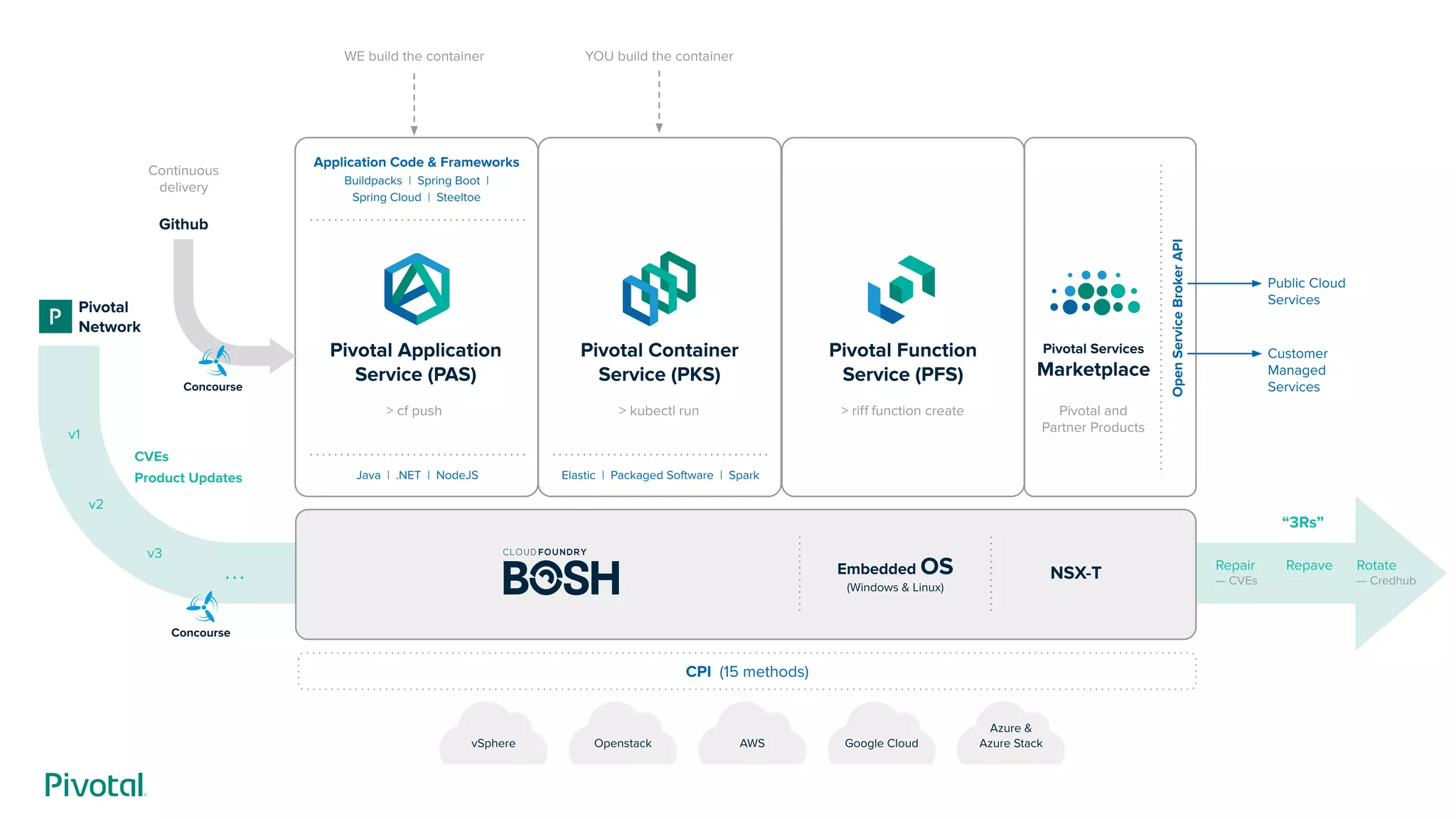Click 'Steeltoe' label
Viewport: 1456px width, 819px height.
click(x=459, y=197)
